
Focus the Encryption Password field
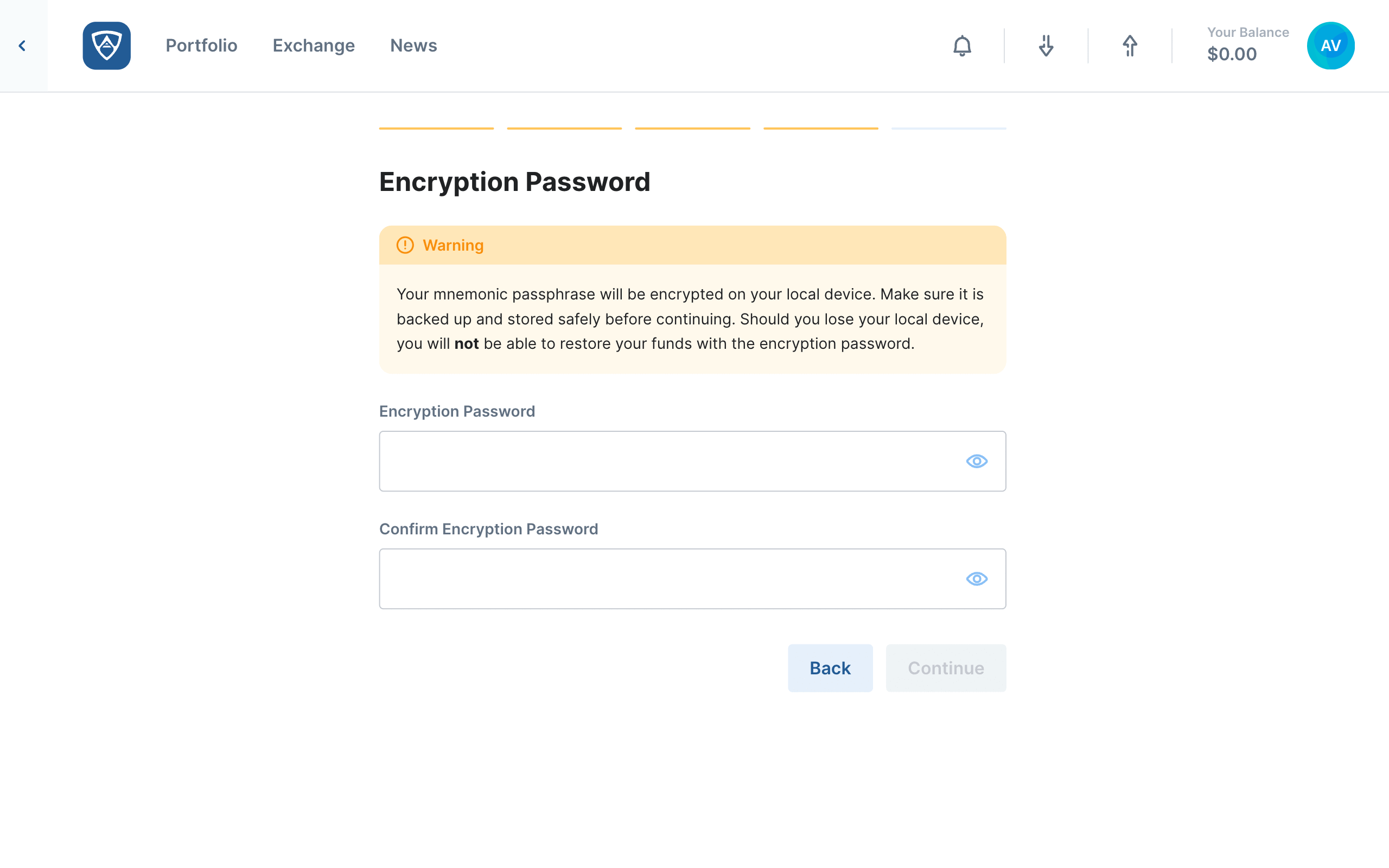[x=692, y=461]
